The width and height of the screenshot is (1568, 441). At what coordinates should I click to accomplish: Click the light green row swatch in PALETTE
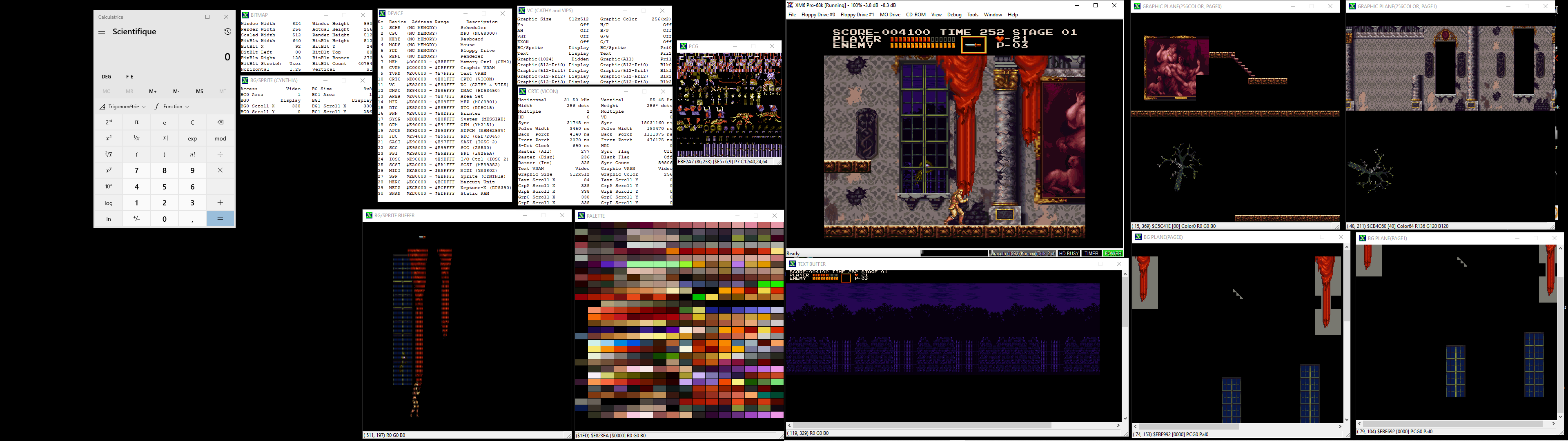pos(653,265)
